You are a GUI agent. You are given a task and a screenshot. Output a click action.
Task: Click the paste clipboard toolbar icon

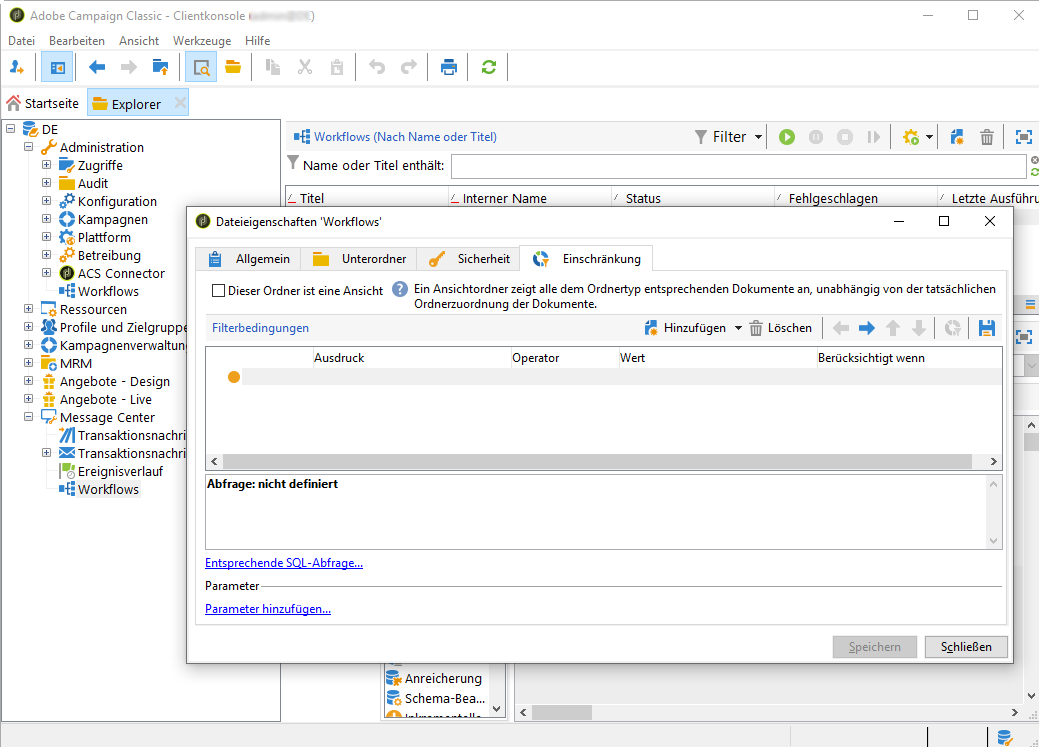(337, 67)
